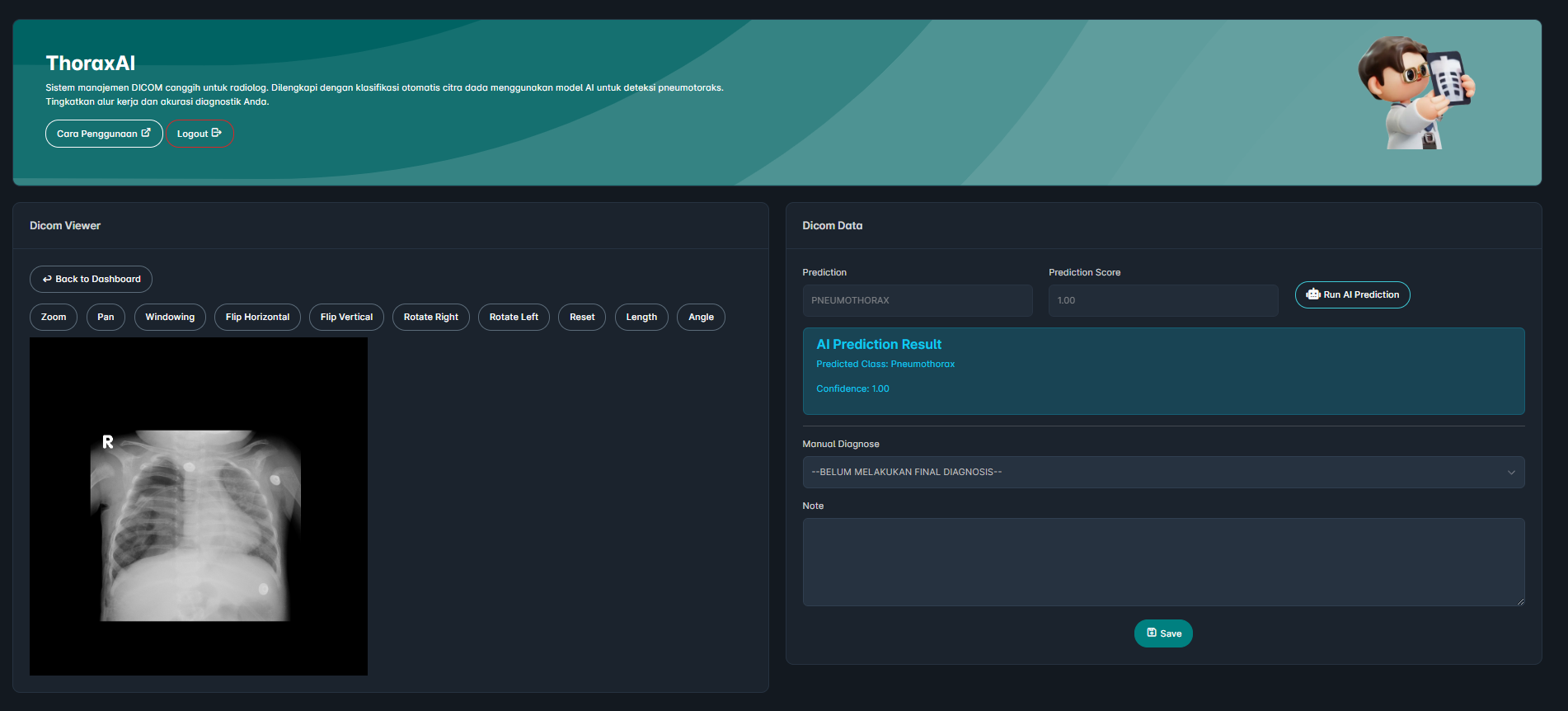Choose the Length measurement tool
The image size is (1568, 711).
pos(641,317)
